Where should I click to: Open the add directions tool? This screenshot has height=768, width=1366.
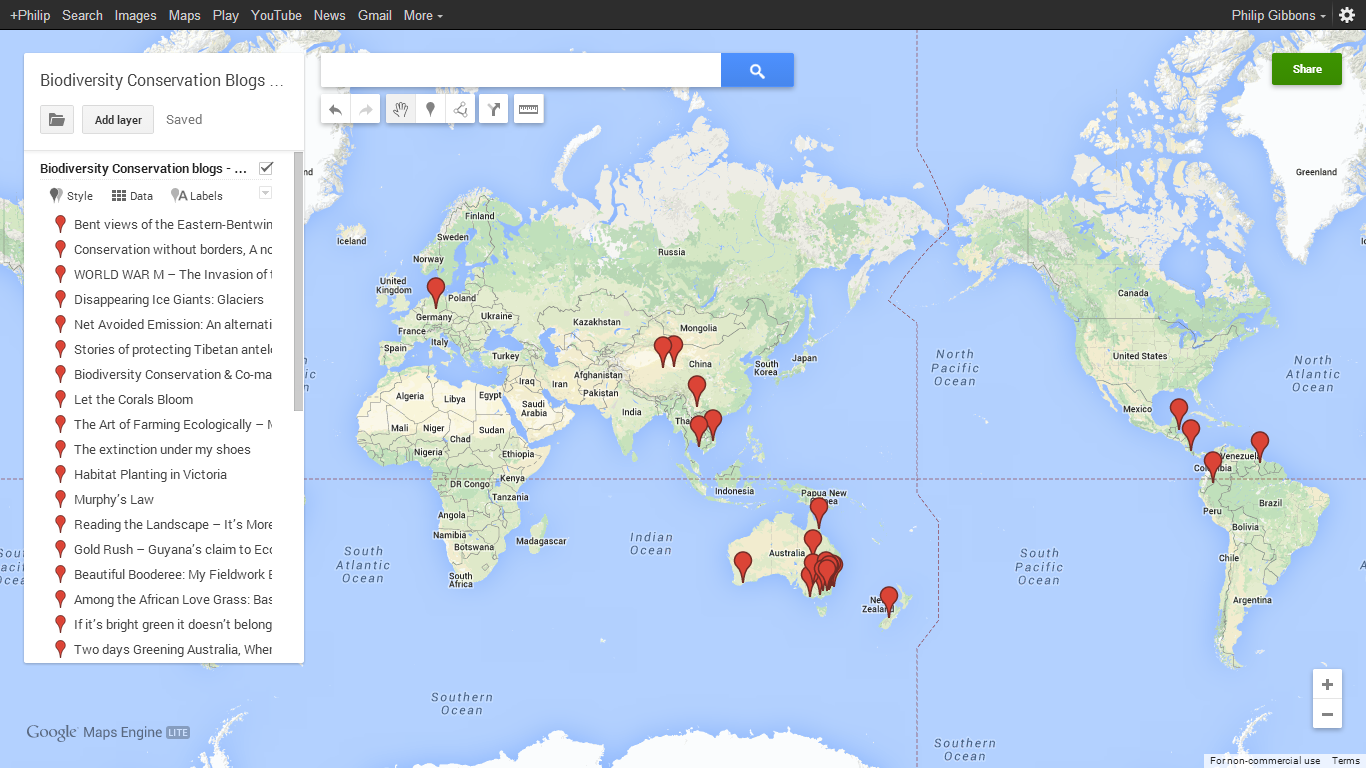(x=494, y=110)
